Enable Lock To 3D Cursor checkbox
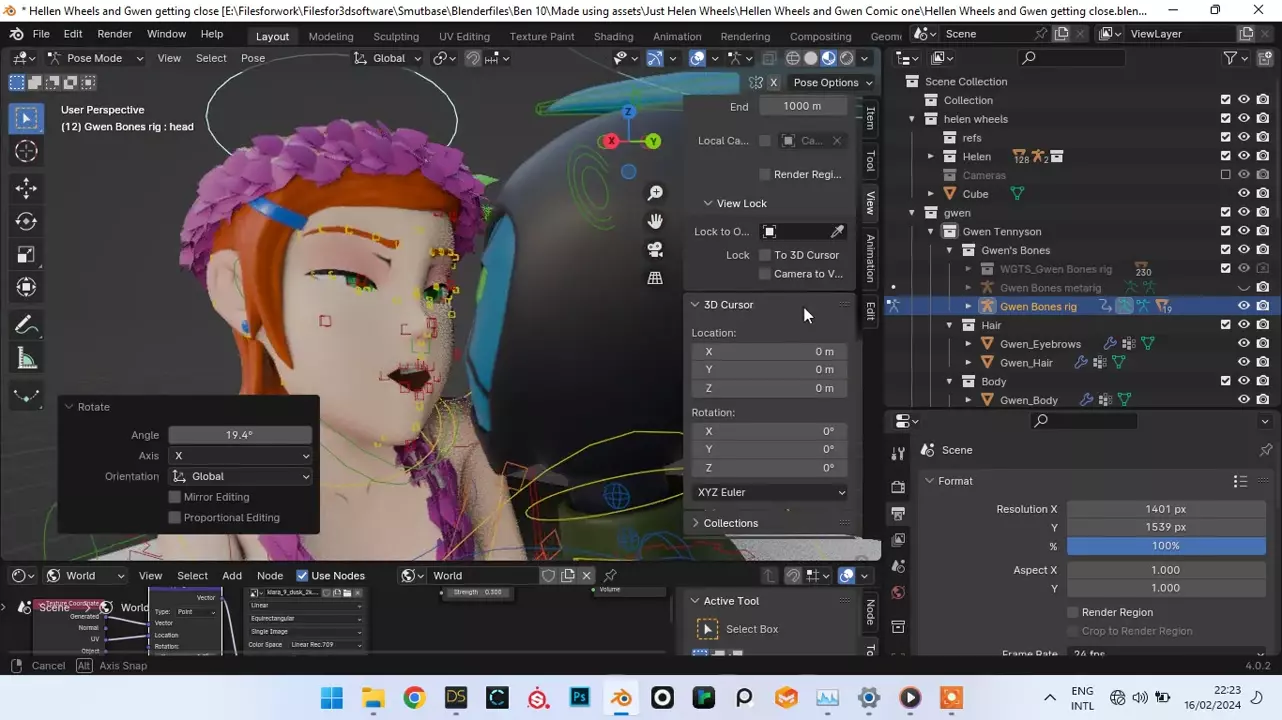 [x=765, y=255]
